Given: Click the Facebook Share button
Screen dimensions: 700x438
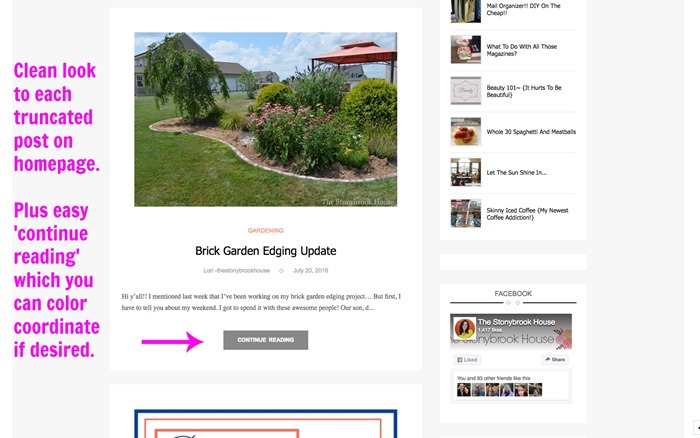Looking at the screenshot, I should [555, 359].
